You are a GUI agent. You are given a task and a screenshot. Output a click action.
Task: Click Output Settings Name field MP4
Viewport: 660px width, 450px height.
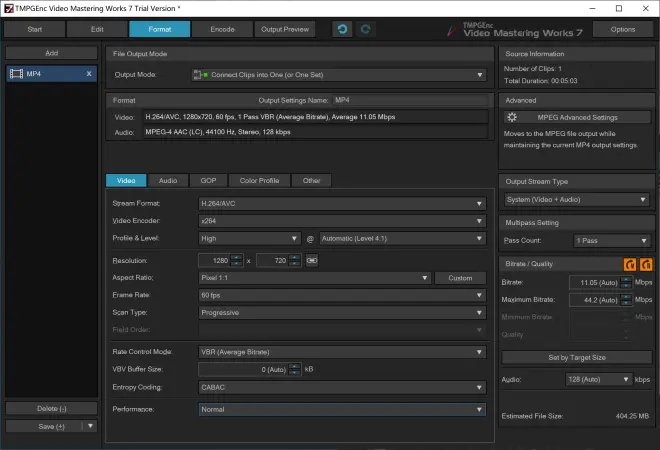(410, 100)
